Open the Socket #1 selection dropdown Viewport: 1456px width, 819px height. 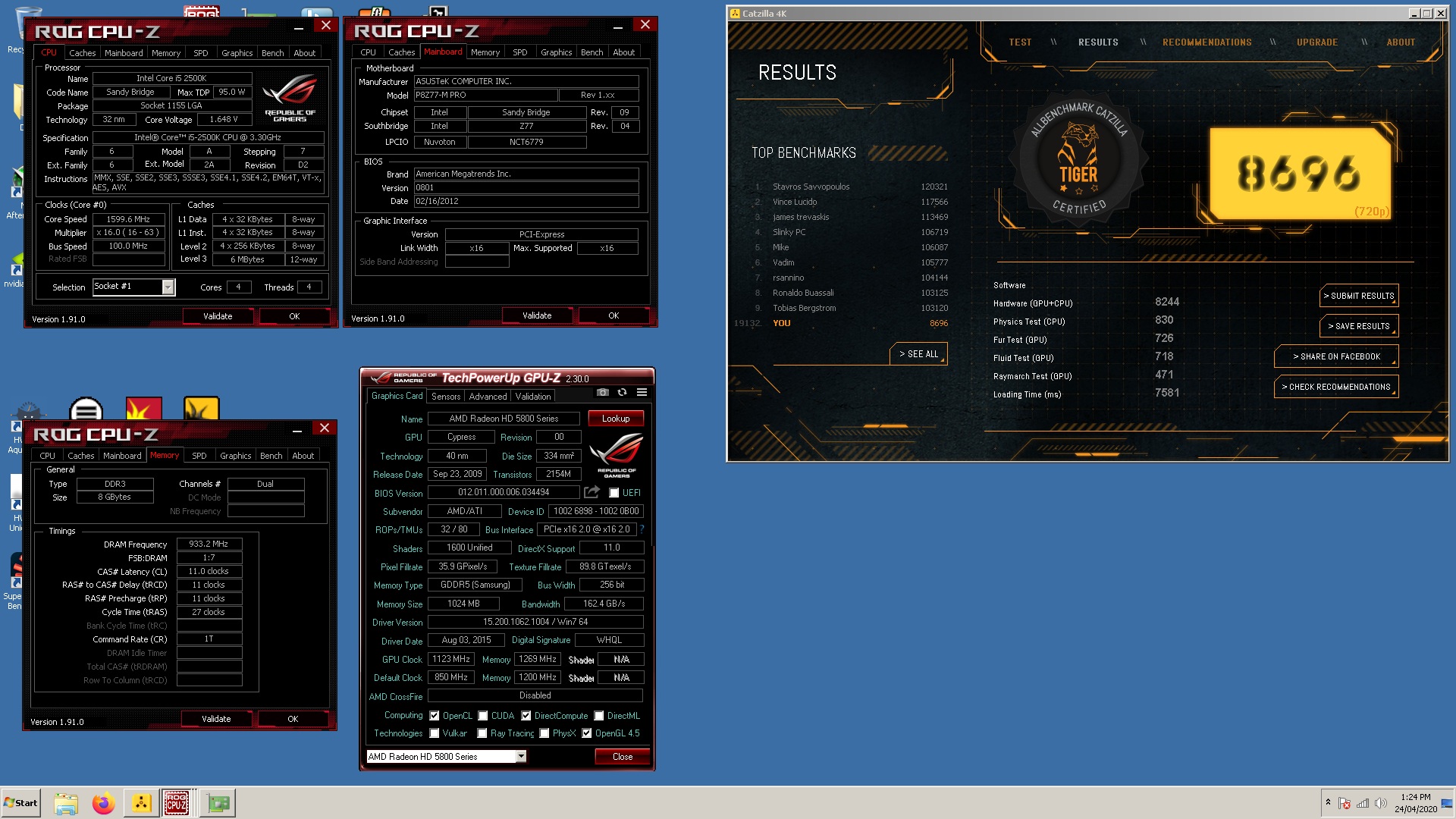tap(168, 287)
